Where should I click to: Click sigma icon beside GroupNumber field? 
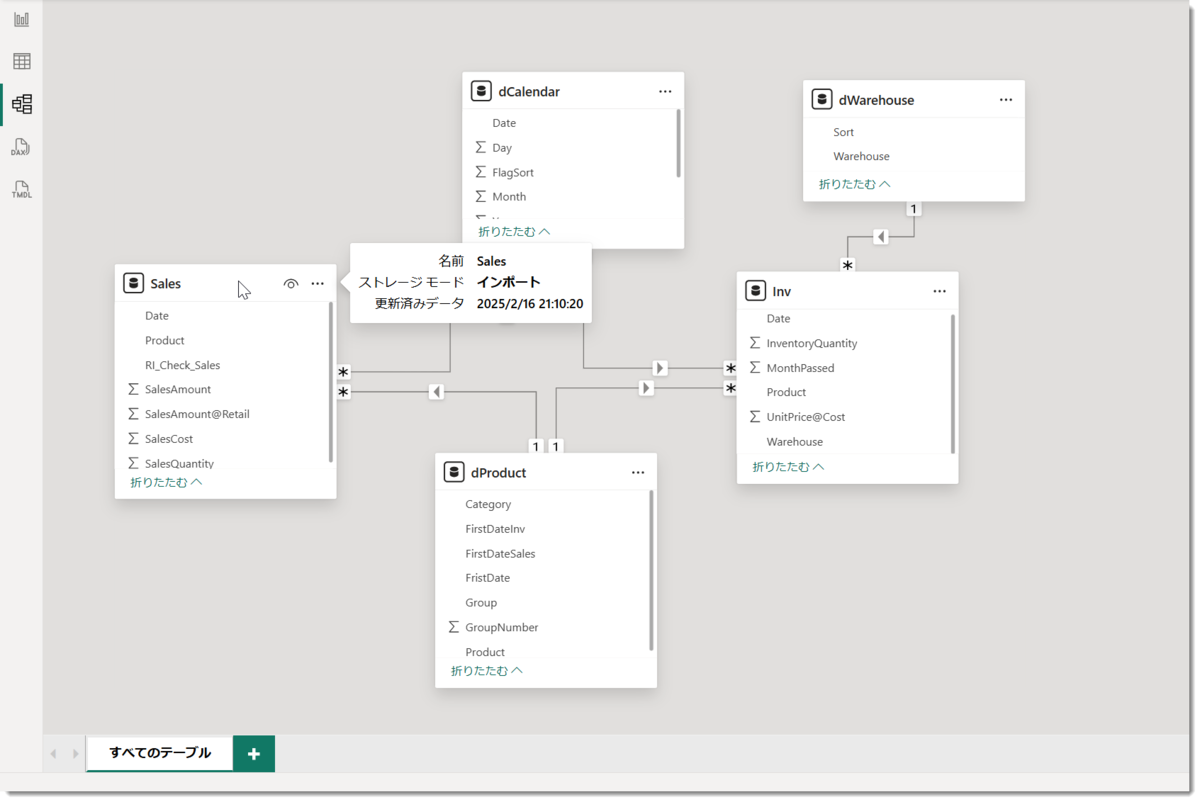point(454,627)
